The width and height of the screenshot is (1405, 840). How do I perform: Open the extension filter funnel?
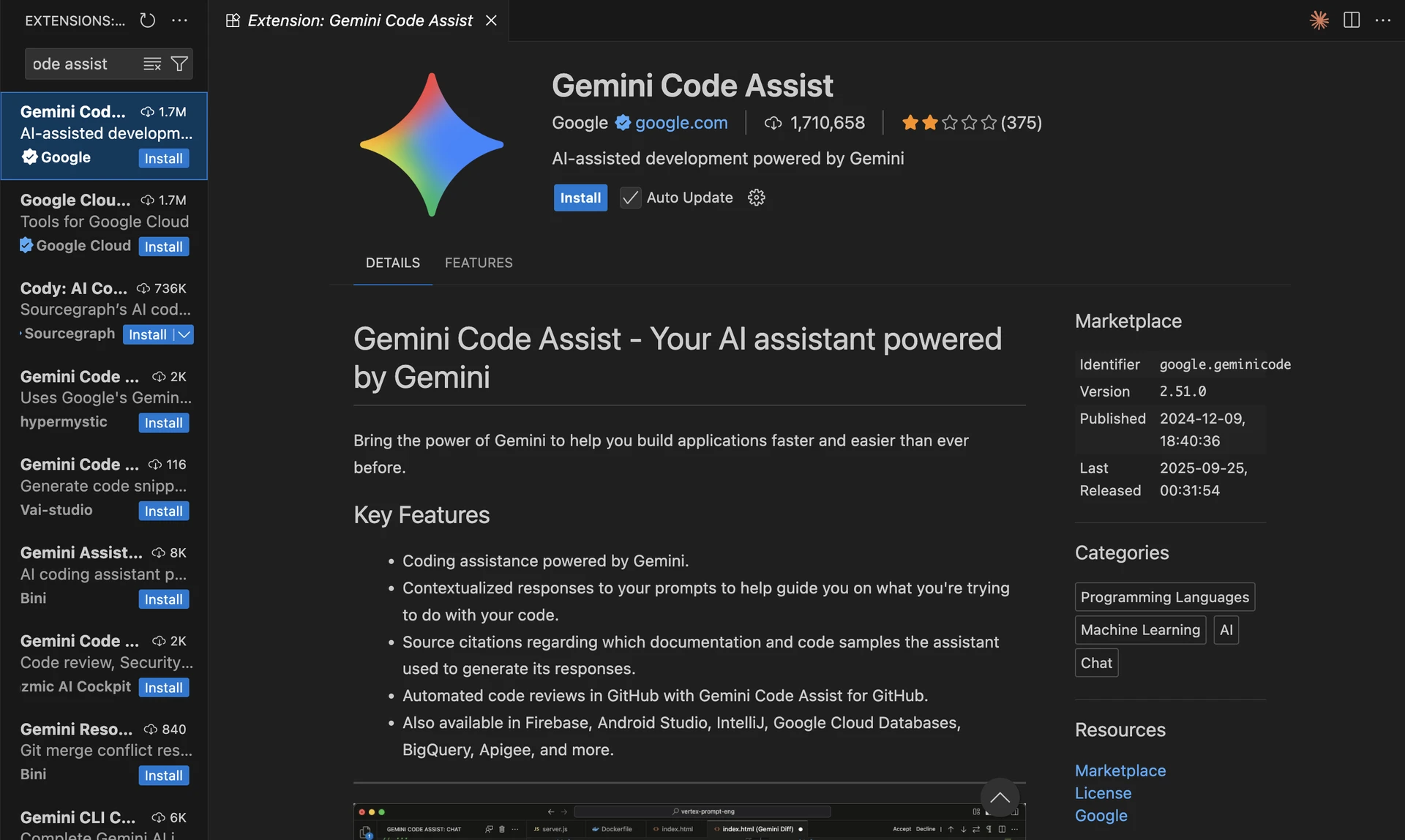pyautogui.click(x=179, y=64)
